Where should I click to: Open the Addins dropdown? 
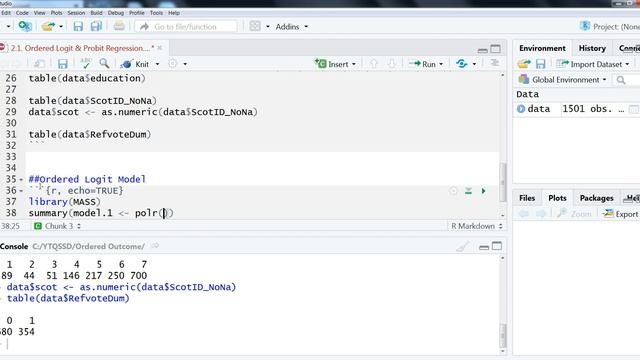coord(291,27)
